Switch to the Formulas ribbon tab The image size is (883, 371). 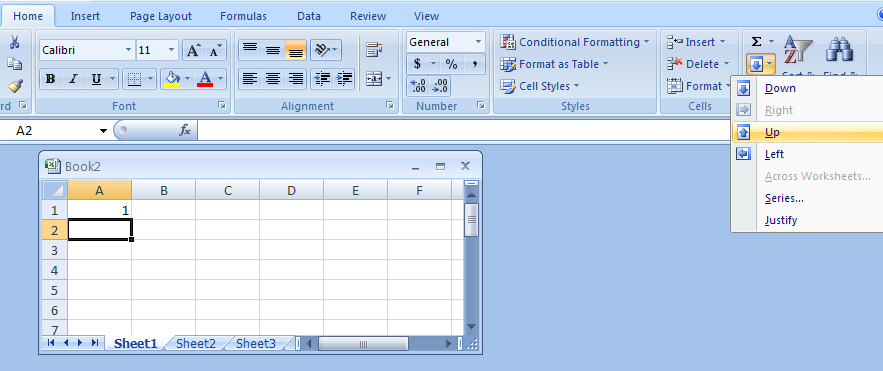pyautogui.click(x=243, y=16)
